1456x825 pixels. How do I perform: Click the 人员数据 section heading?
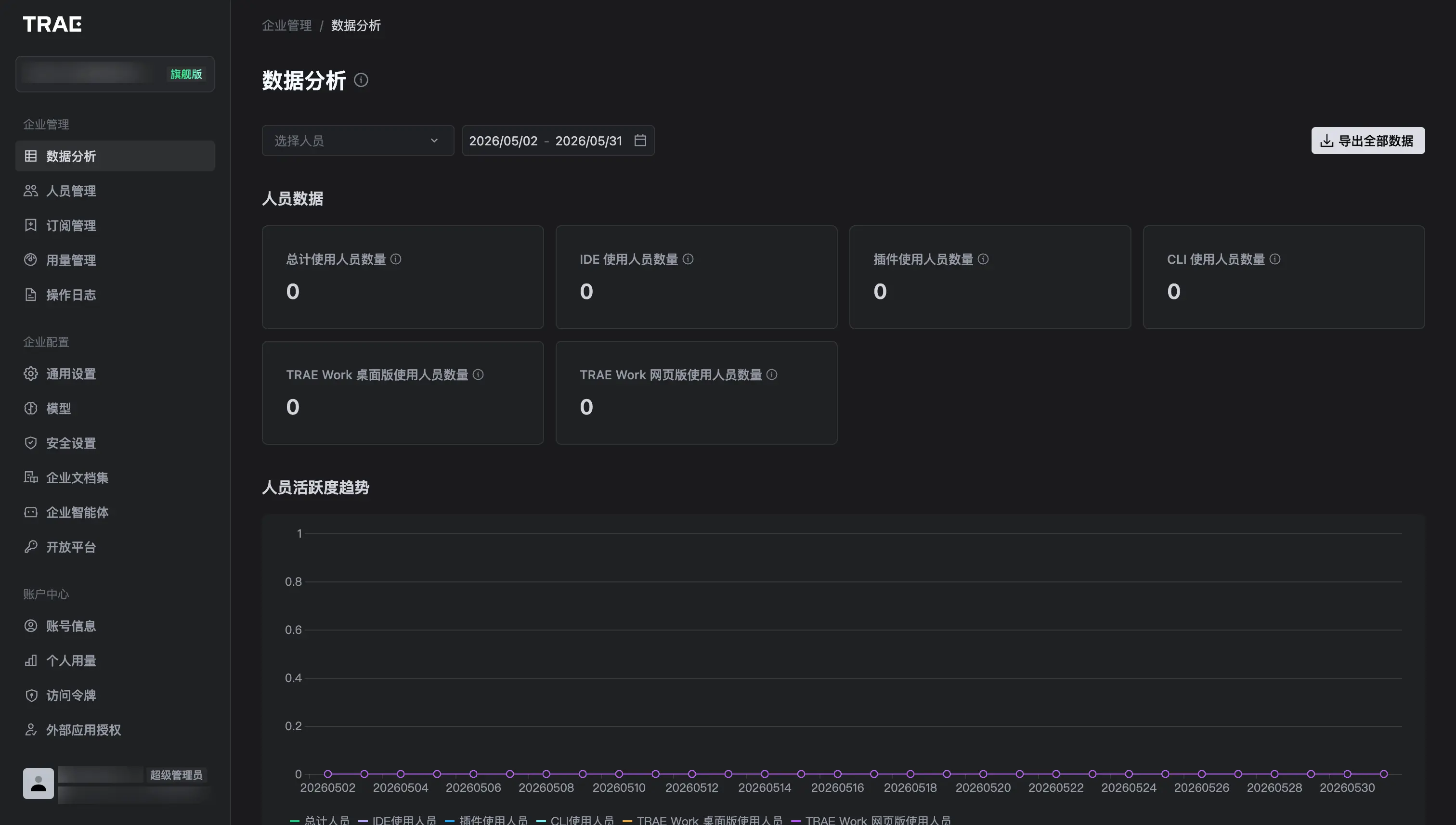point(292,198)
